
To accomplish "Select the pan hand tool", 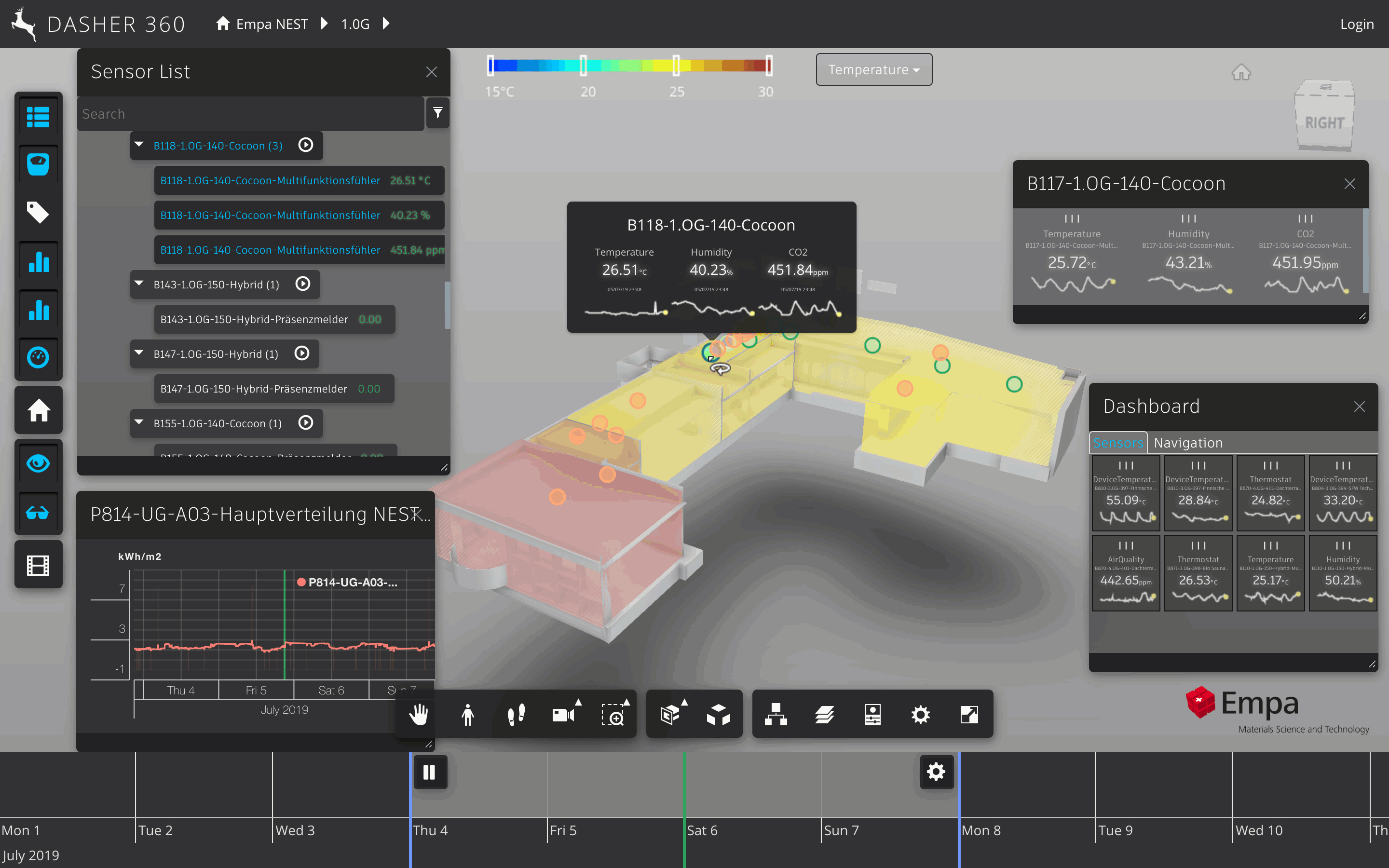I will [419, 714].
